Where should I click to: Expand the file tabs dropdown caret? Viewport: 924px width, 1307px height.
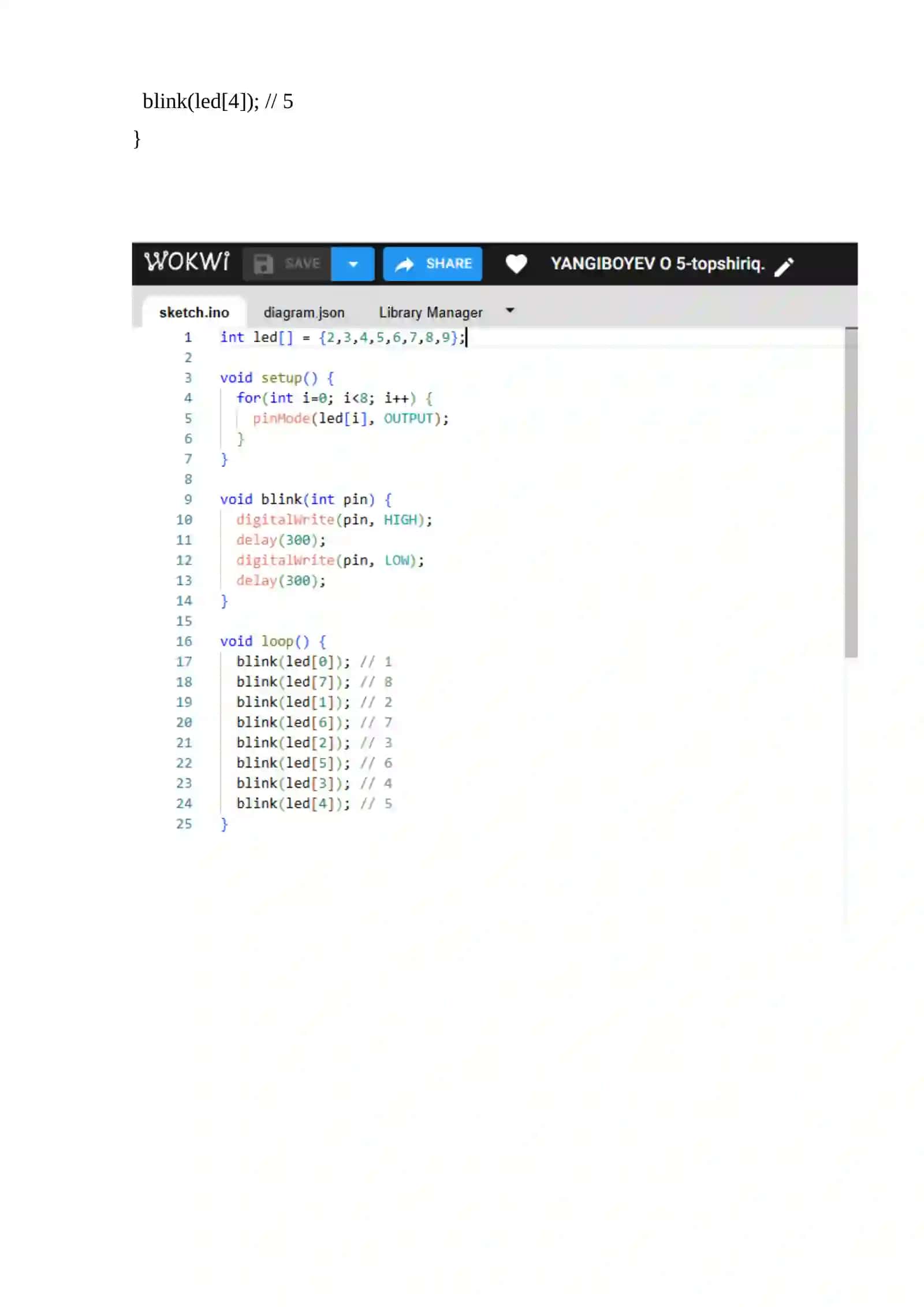tap(510, 310)
